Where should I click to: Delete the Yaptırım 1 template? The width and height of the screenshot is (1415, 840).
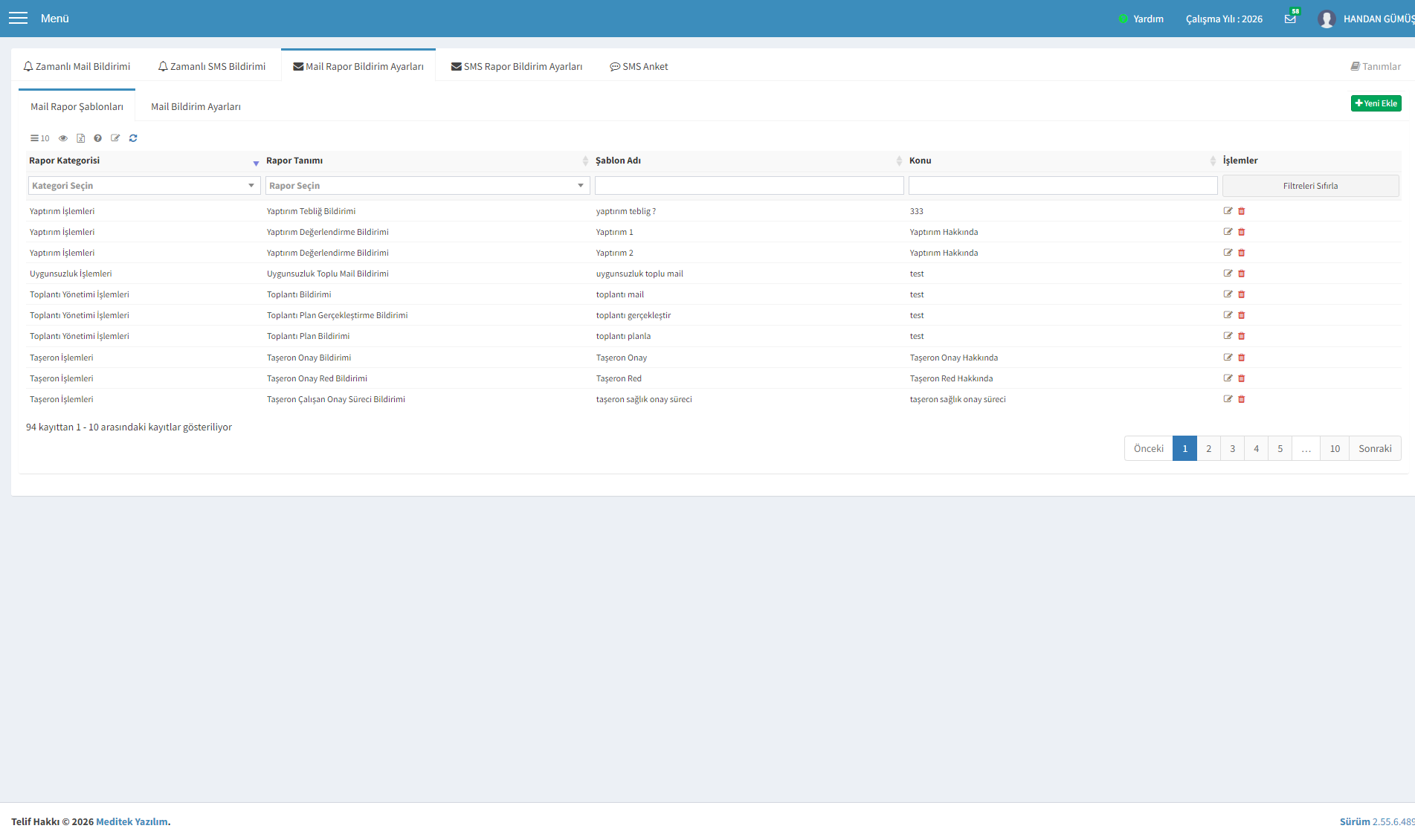coord(1241,232)
